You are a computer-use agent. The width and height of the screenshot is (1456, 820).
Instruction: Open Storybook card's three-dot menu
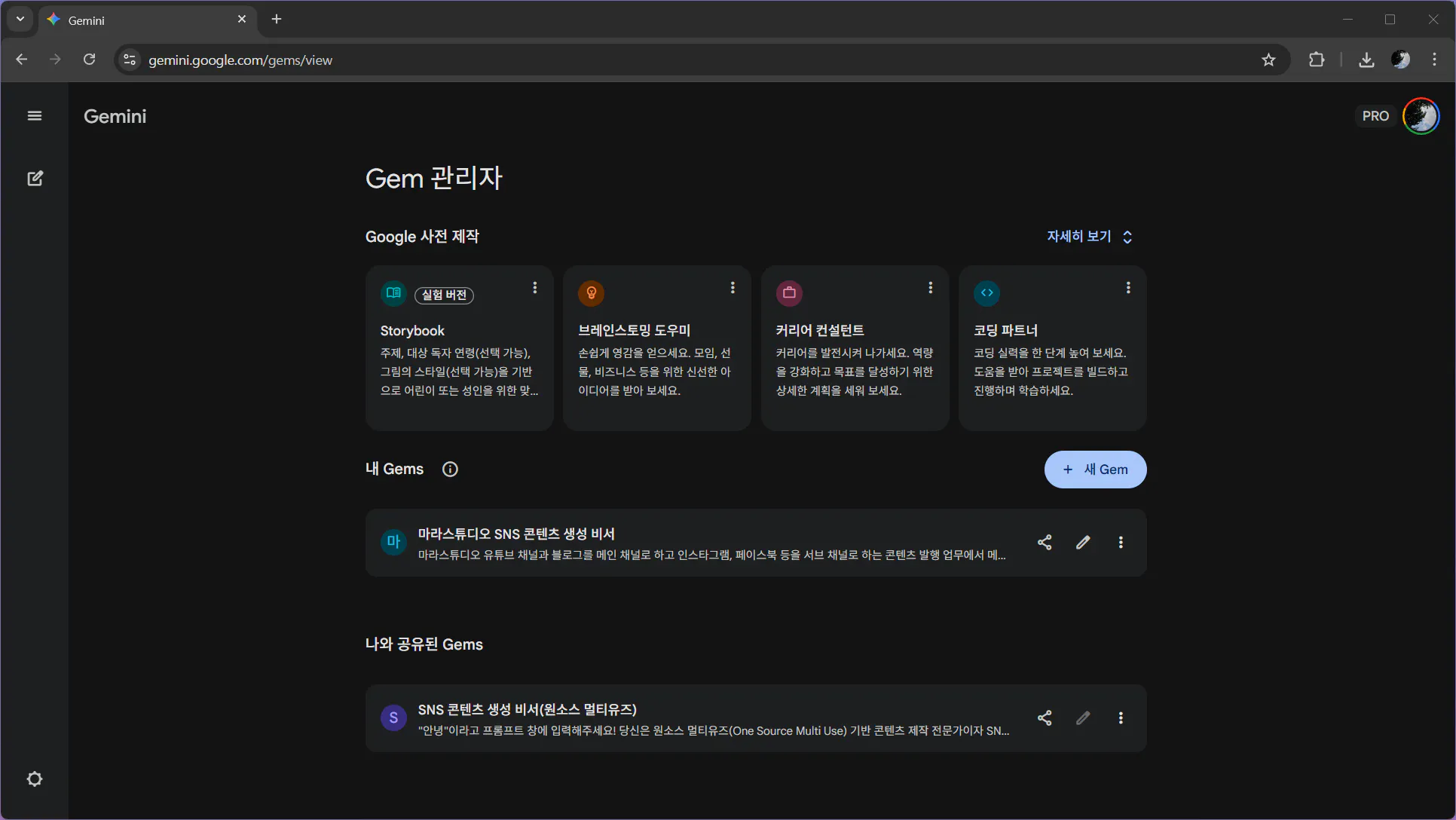[x=535, y=288]
